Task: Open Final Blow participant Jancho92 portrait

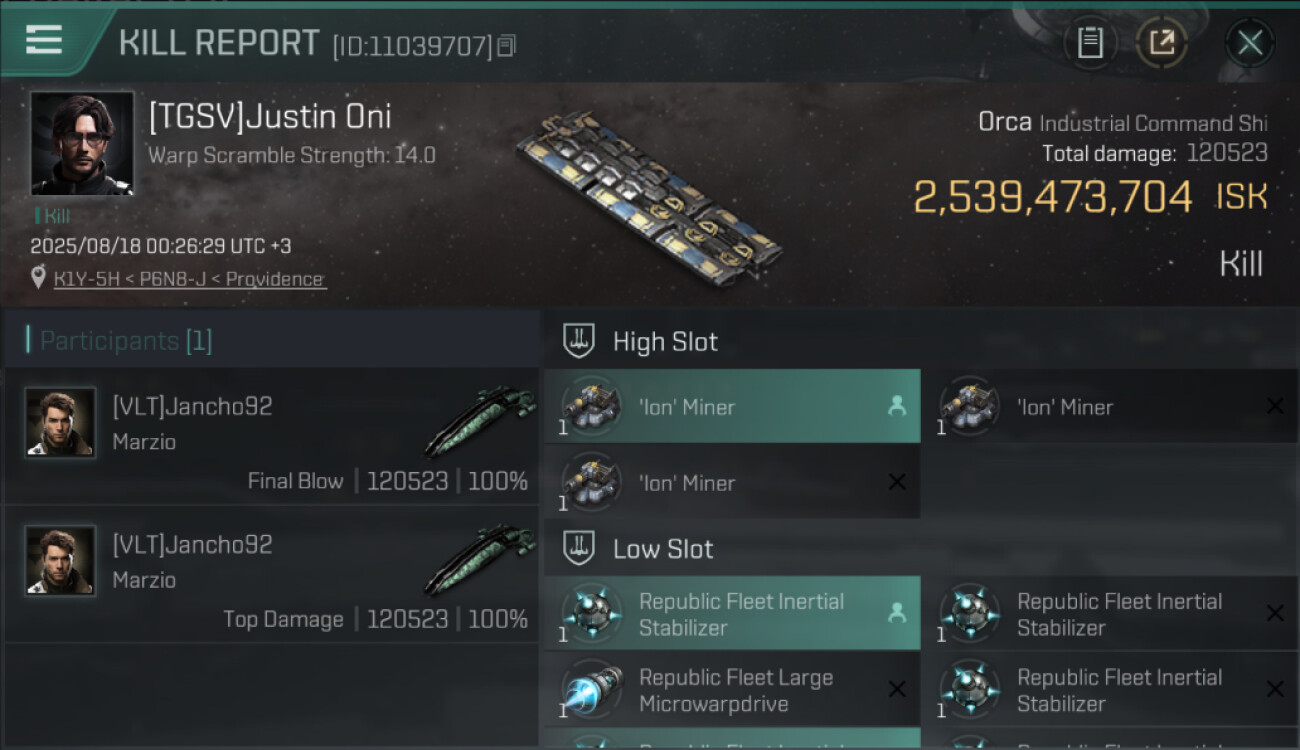Action: (x=60, y=423)
